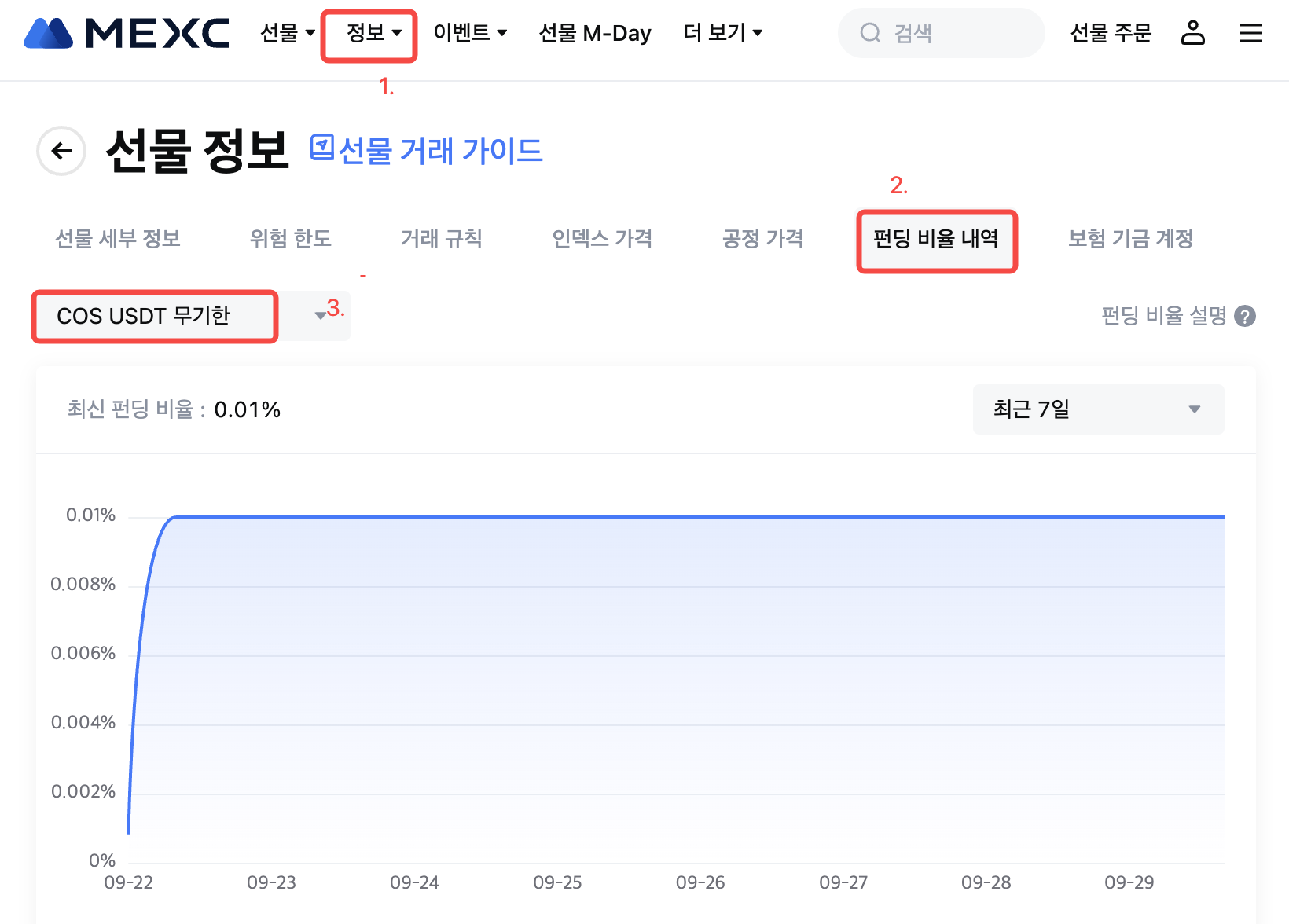Open the 선물 M-Day menu item
Image resolution: width=1289 pixels, height=924 pixels.
click(x=595, y=33)
